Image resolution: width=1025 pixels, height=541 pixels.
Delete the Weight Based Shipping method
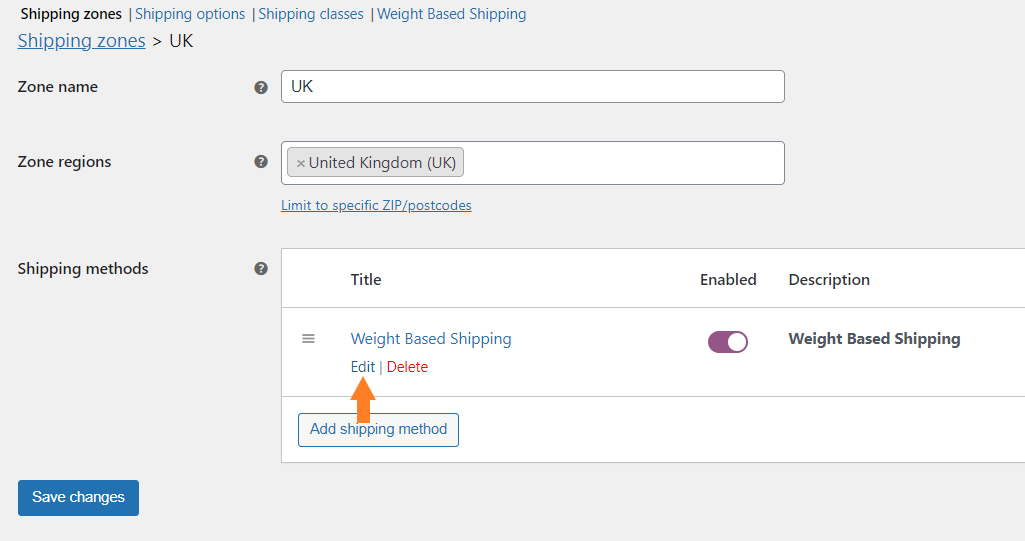click(407, 367)
